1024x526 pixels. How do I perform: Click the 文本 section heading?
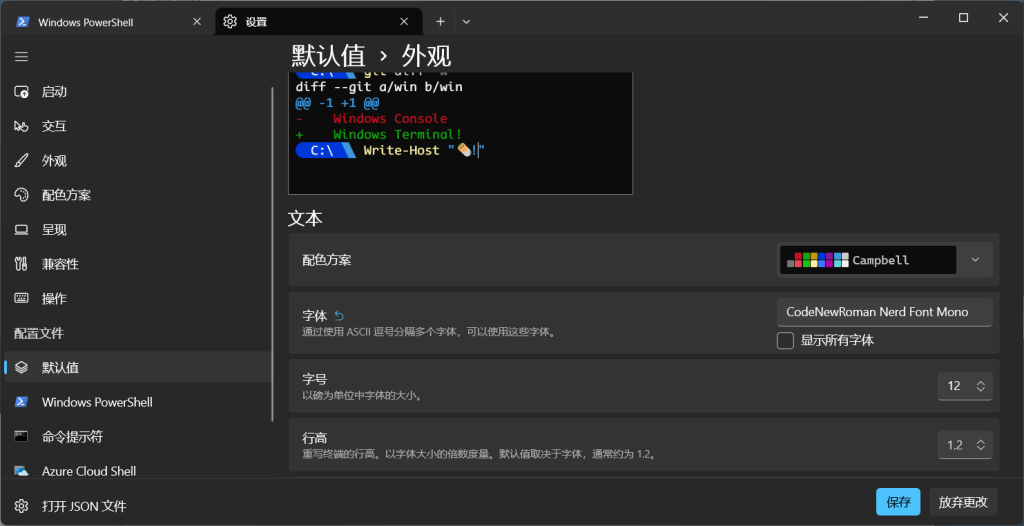pos(305,218)
